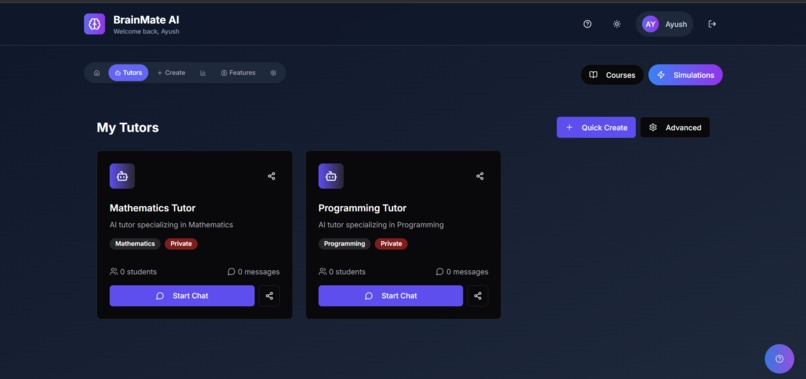This screenshot has height=379, width=806.
Task: Click the Programming subject tag
Action: (x=344, y=244)
